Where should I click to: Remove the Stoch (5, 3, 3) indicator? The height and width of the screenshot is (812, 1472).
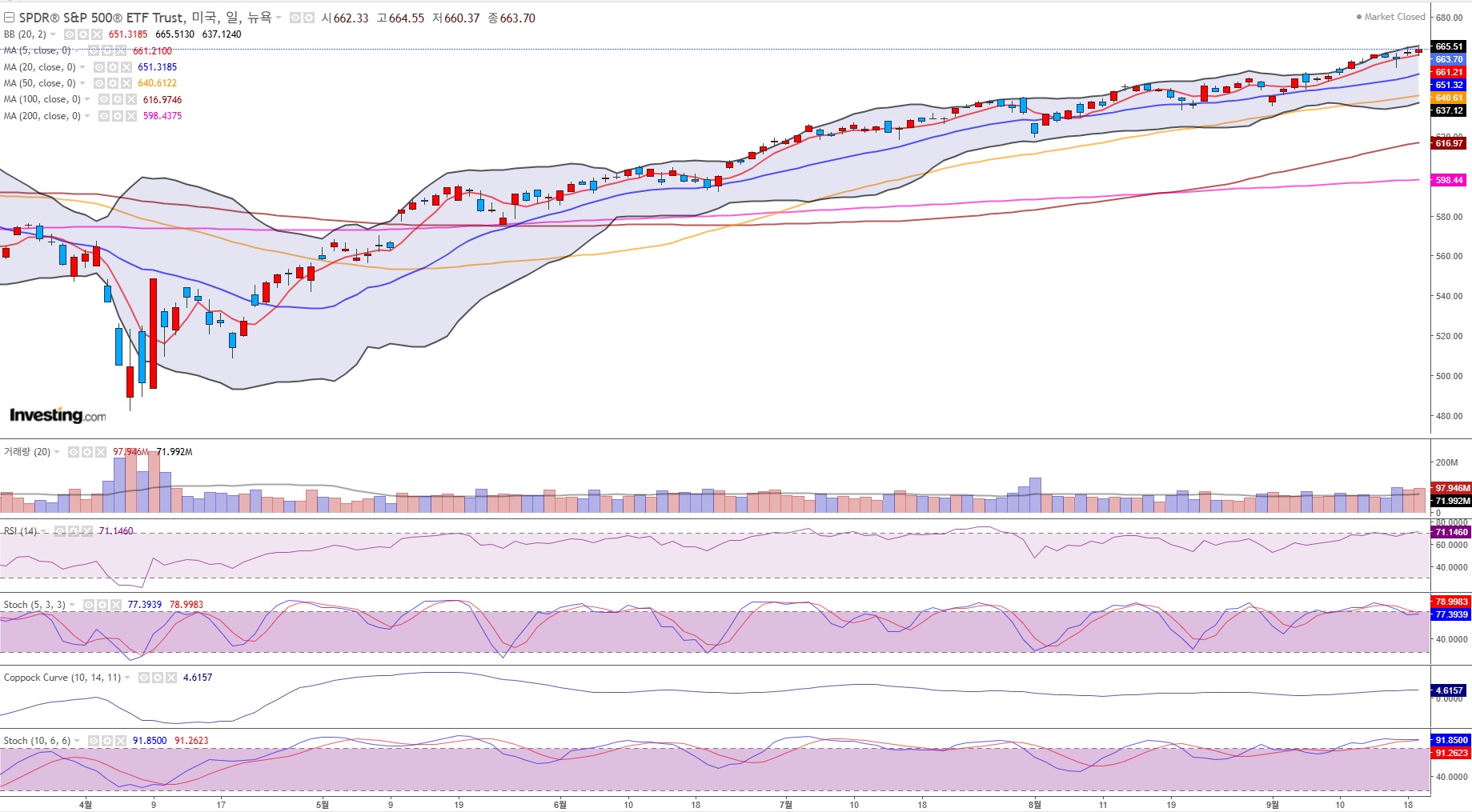tap(115, 605)
